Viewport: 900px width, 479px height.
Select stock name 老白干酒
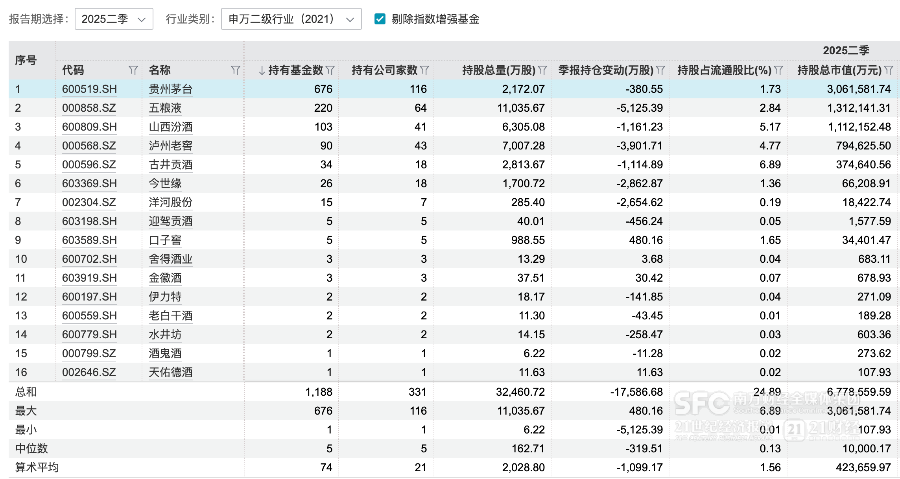pos(170,316)
